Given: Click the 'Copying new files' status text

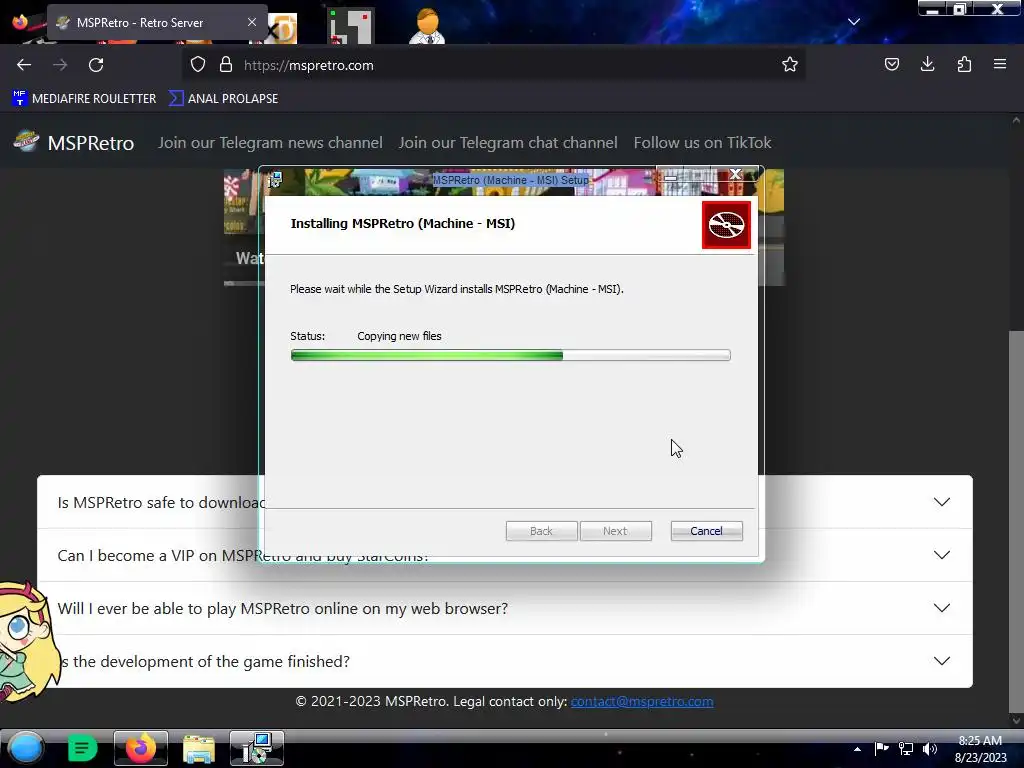Looking at the screenshot, I should pos(399,336).
